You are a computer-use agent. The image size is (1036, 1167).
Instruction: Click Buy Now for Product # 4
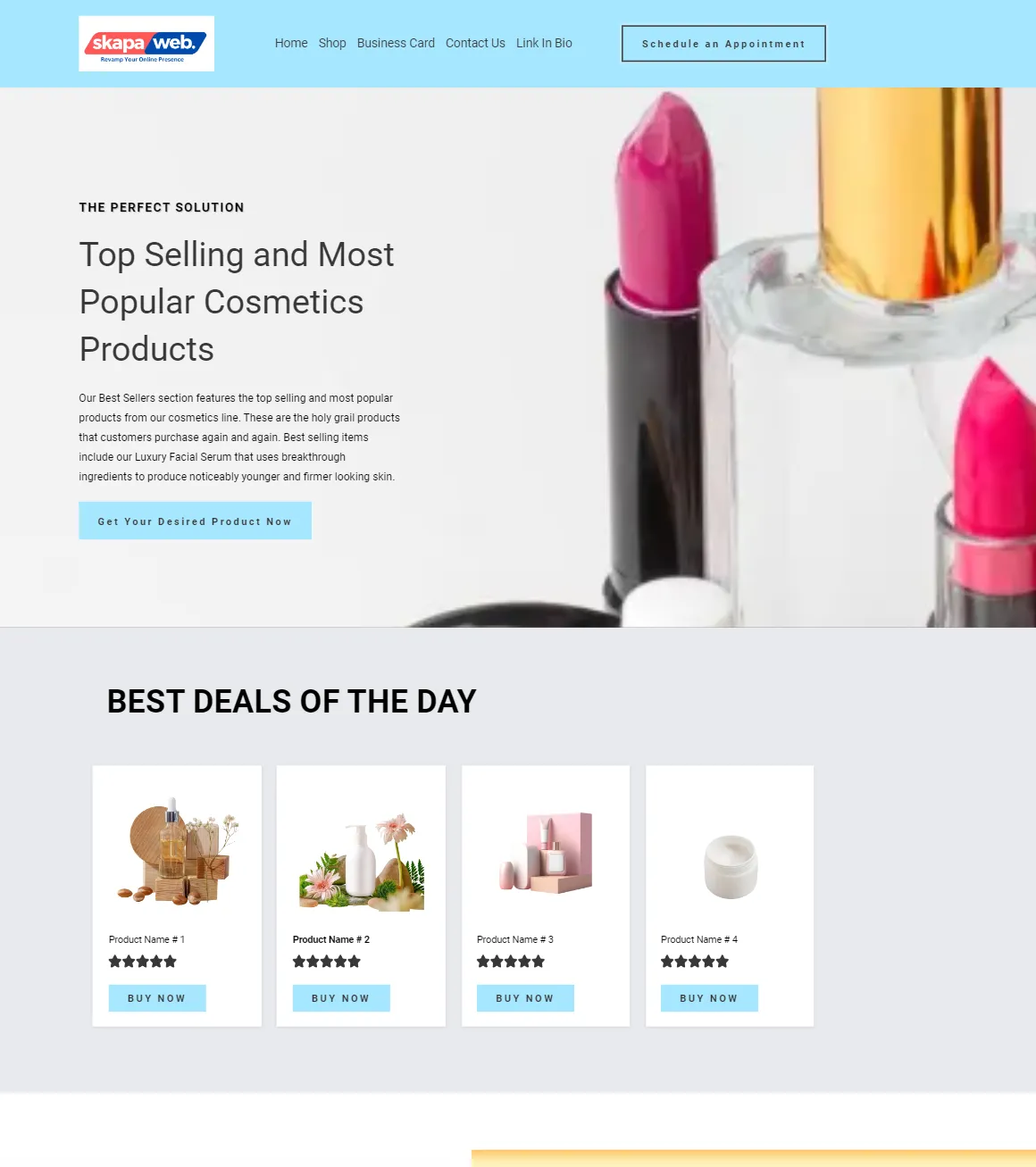(x=709, y=998)
